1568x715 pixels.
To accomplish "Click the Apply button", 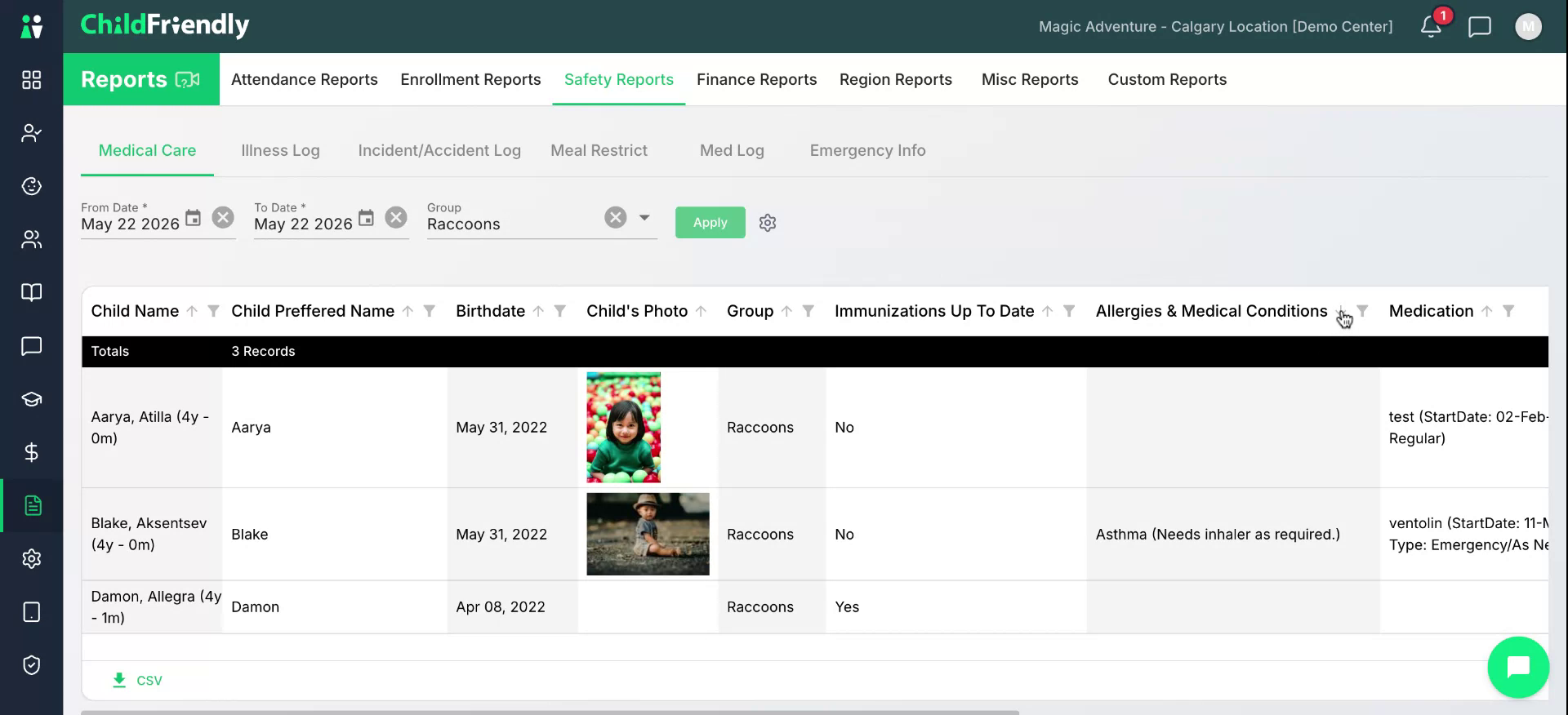I will point(710,222).
